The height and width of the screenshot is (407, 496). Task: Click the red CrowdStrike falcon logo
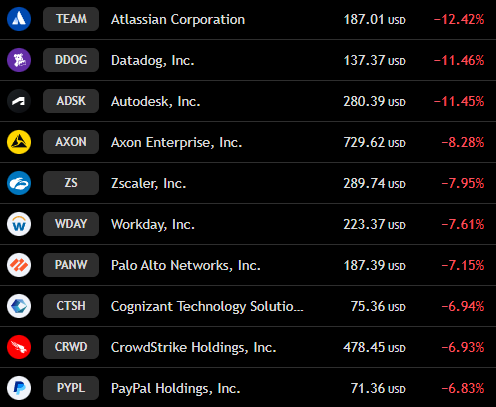coord(19,347)
